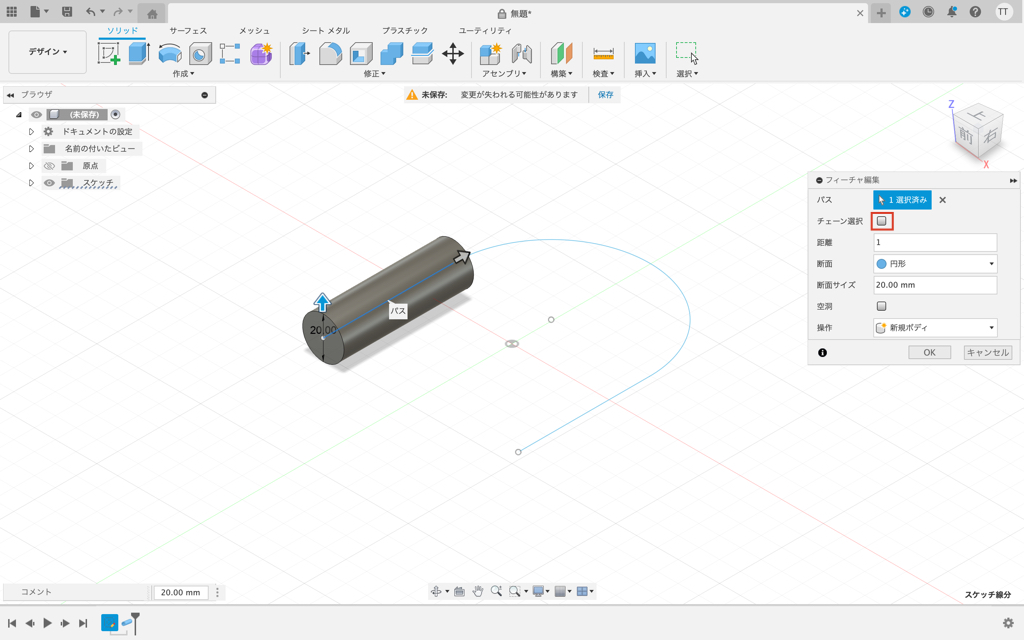Open the job status clock icon
The height and width of the screenshot is (640, 1024).
[928, 12]
